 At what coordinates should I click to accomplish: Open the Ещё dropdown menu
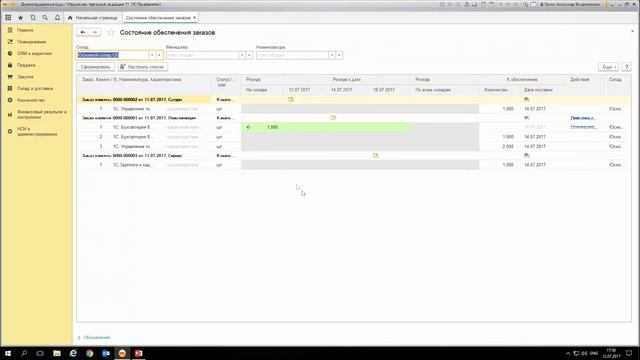coord(609,67)
